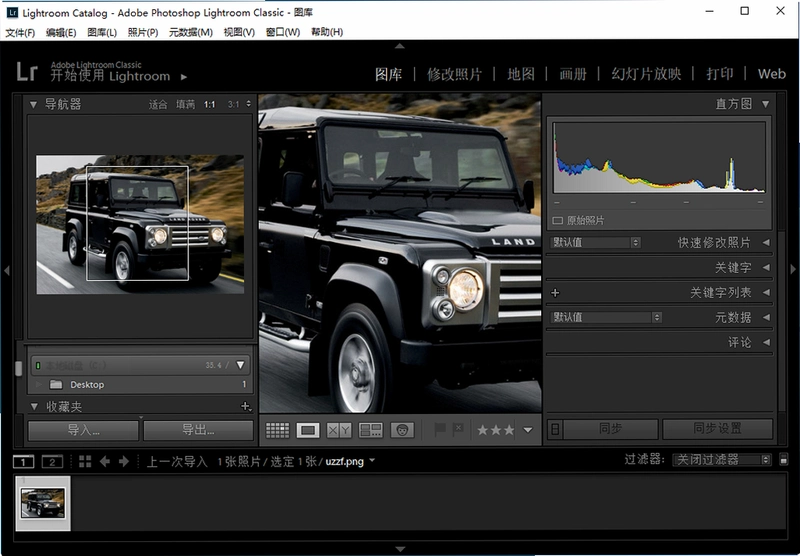Collapse the 直方图 histogram panel

point(765,104)
